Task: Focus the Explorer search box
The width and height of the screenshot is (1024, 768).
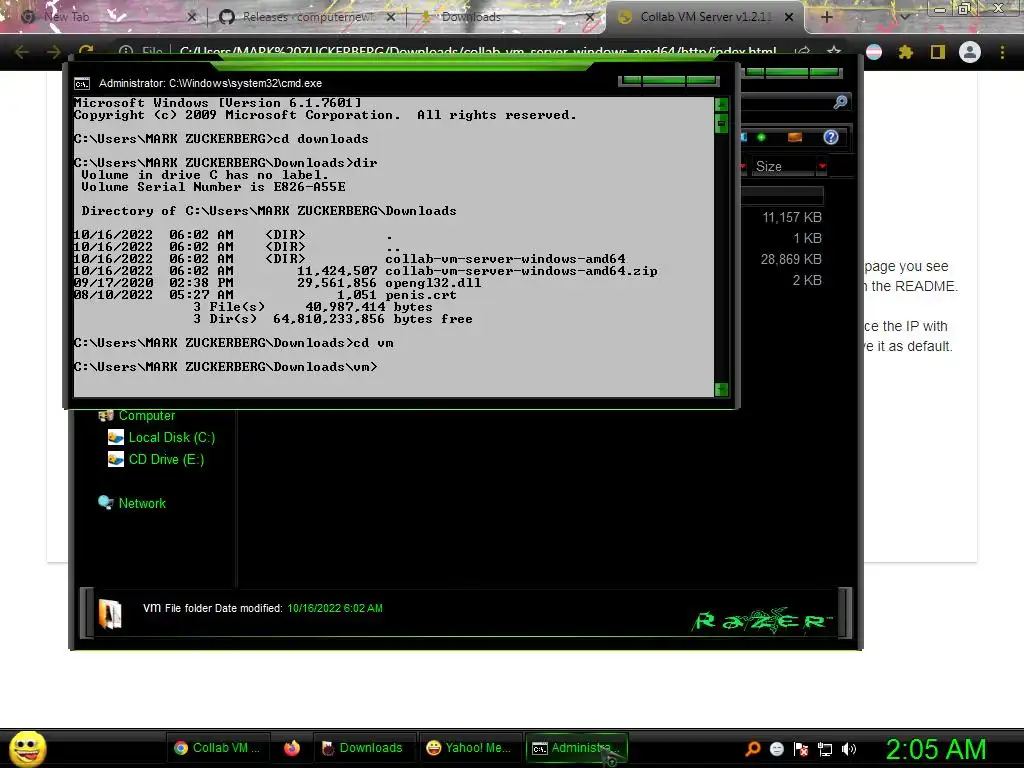Action: click(787, 102)
